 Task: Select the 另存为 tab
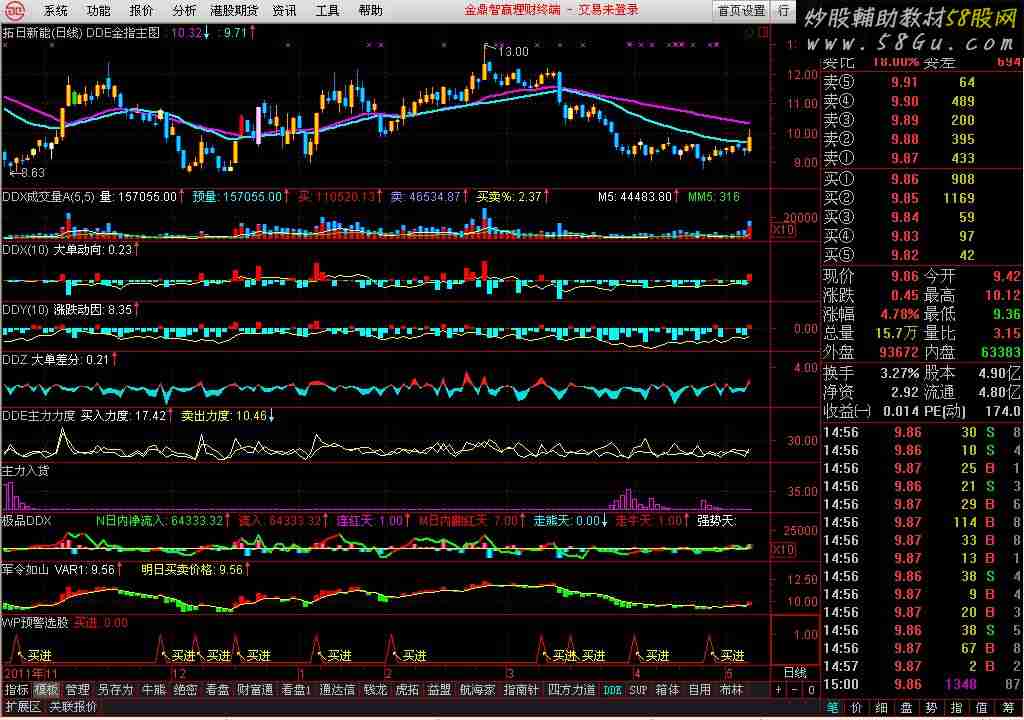115,690
